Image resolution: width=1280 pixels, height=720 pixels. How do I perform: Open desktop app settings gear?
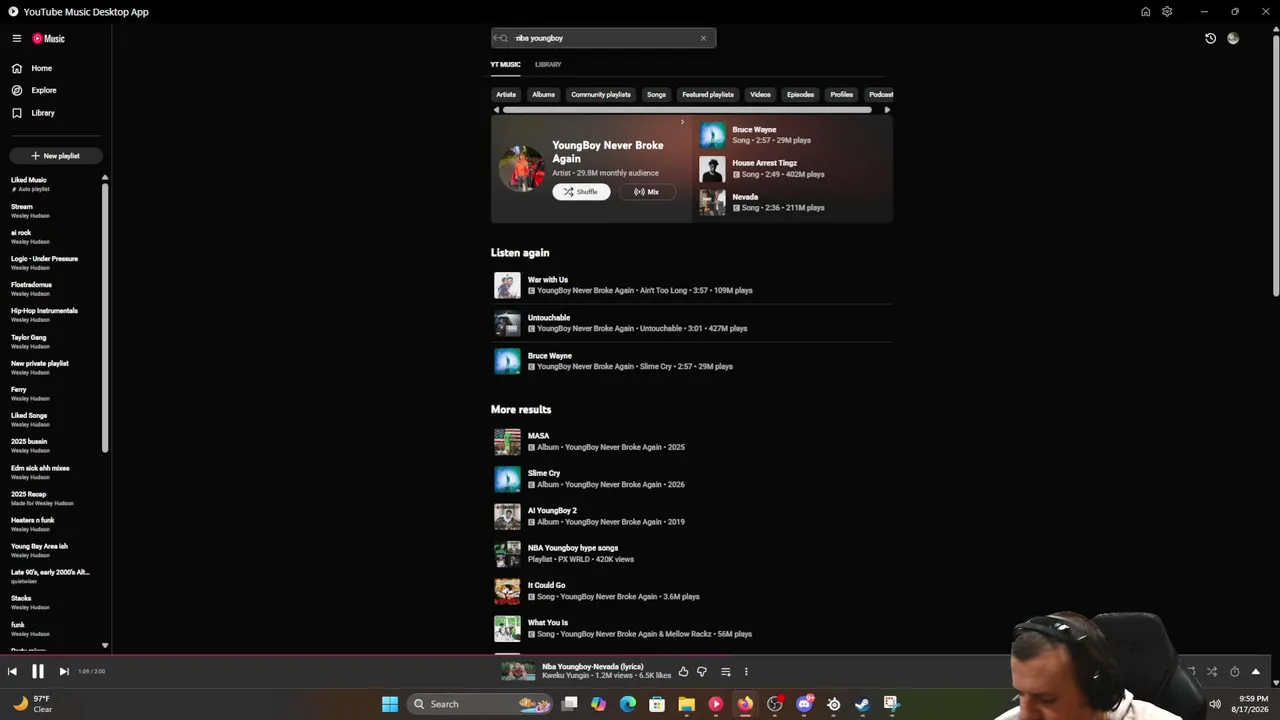click(1167, 12)
